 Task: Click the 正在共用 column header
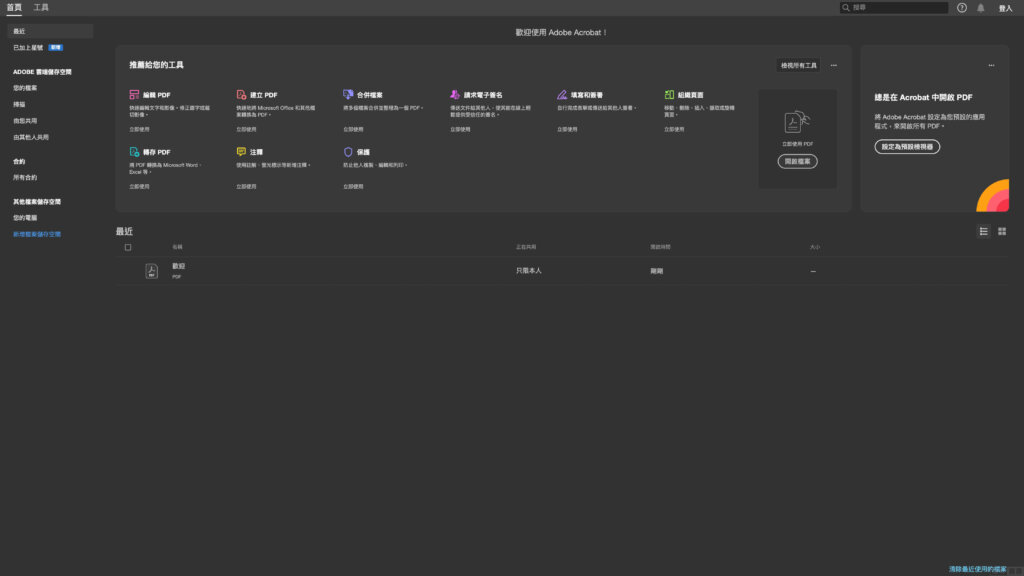coord(526,248)
